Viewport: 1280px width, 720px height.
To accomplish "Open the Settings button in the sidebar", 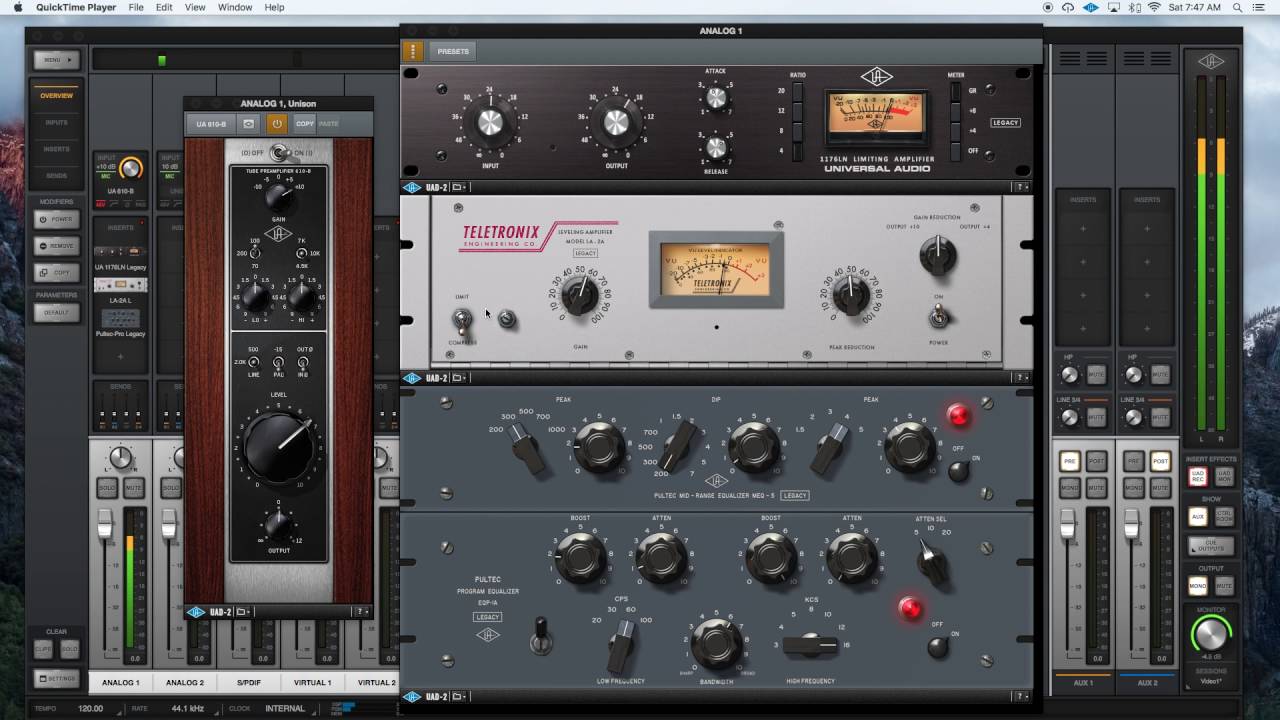I will pos(56,679).
